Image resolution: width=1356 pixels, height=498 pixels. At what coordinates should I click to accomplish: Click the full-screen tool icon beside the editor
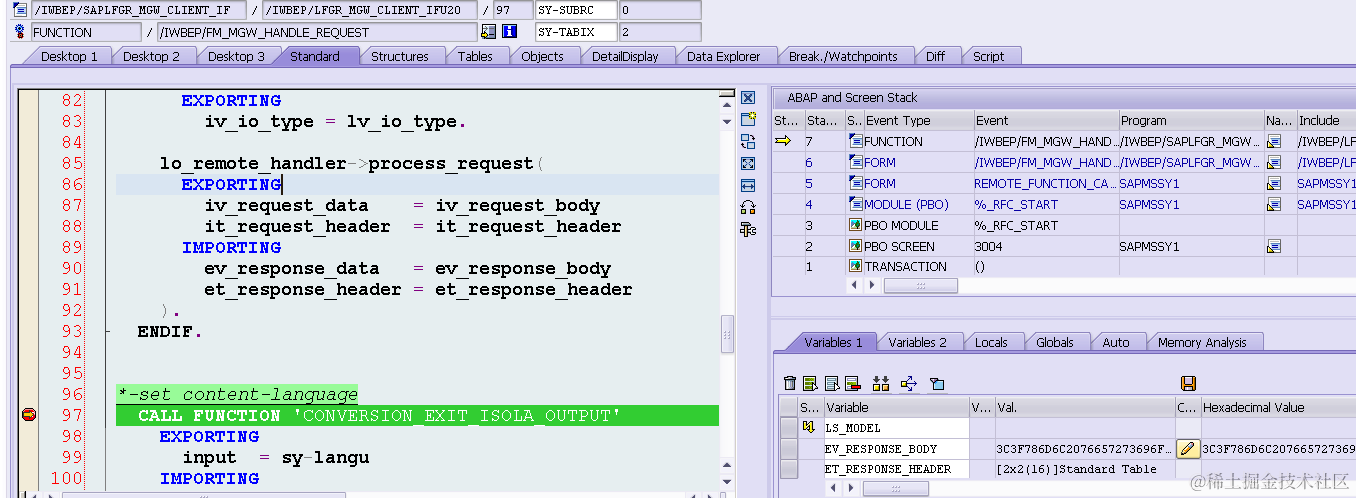point(747,164)
